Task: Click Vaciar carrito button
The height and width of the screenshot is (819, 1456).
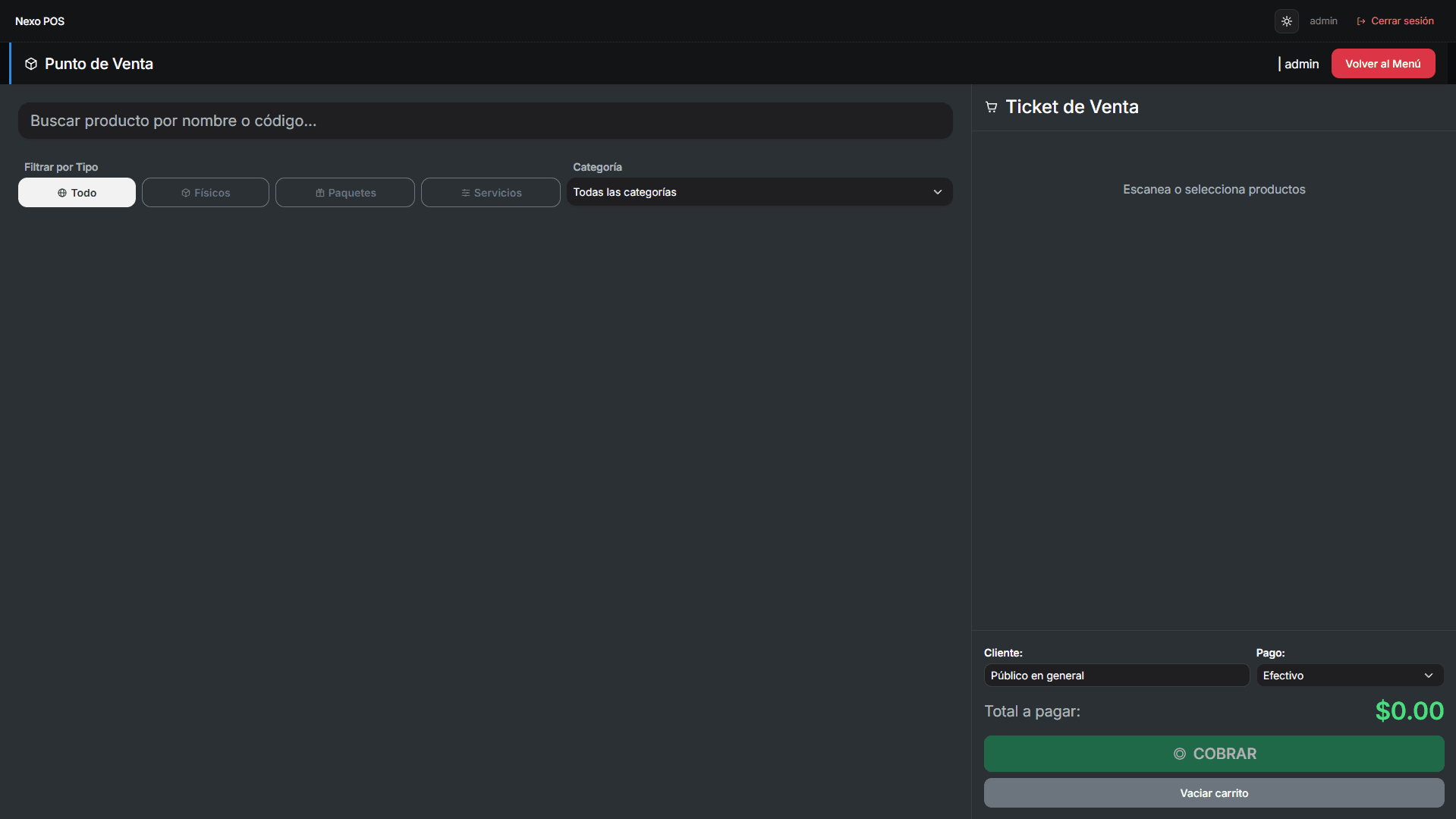Action: click(1214, 793)
